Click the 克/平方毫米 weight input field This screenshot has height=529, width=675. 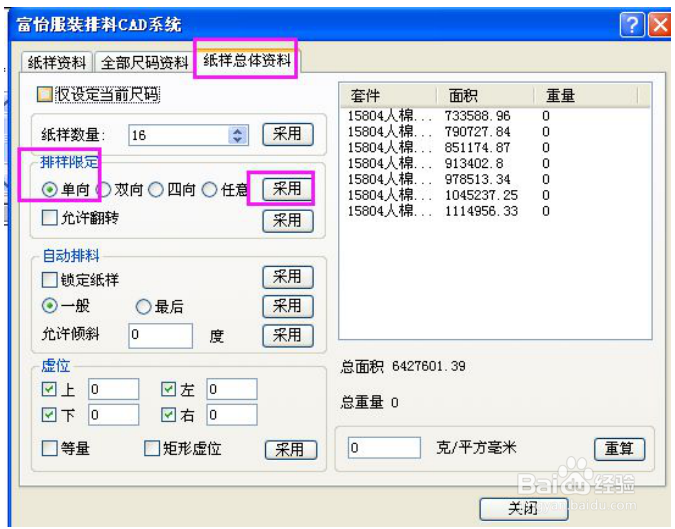(x=384, y=448)
